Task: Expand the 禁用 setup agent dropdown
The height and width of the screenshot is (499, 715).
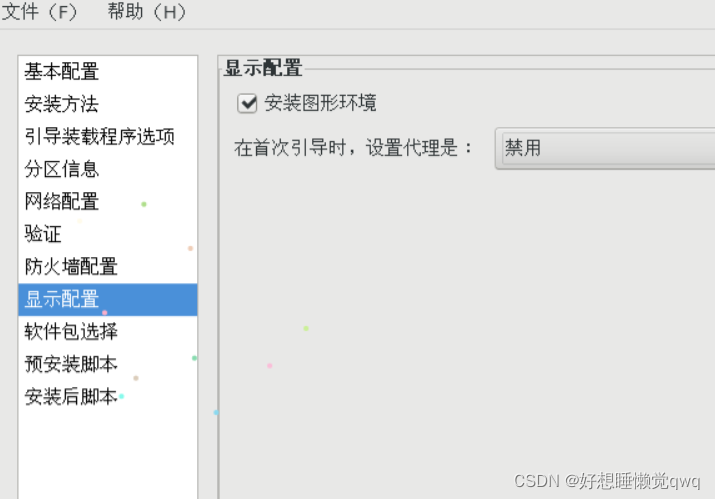Action: point(605,148)
